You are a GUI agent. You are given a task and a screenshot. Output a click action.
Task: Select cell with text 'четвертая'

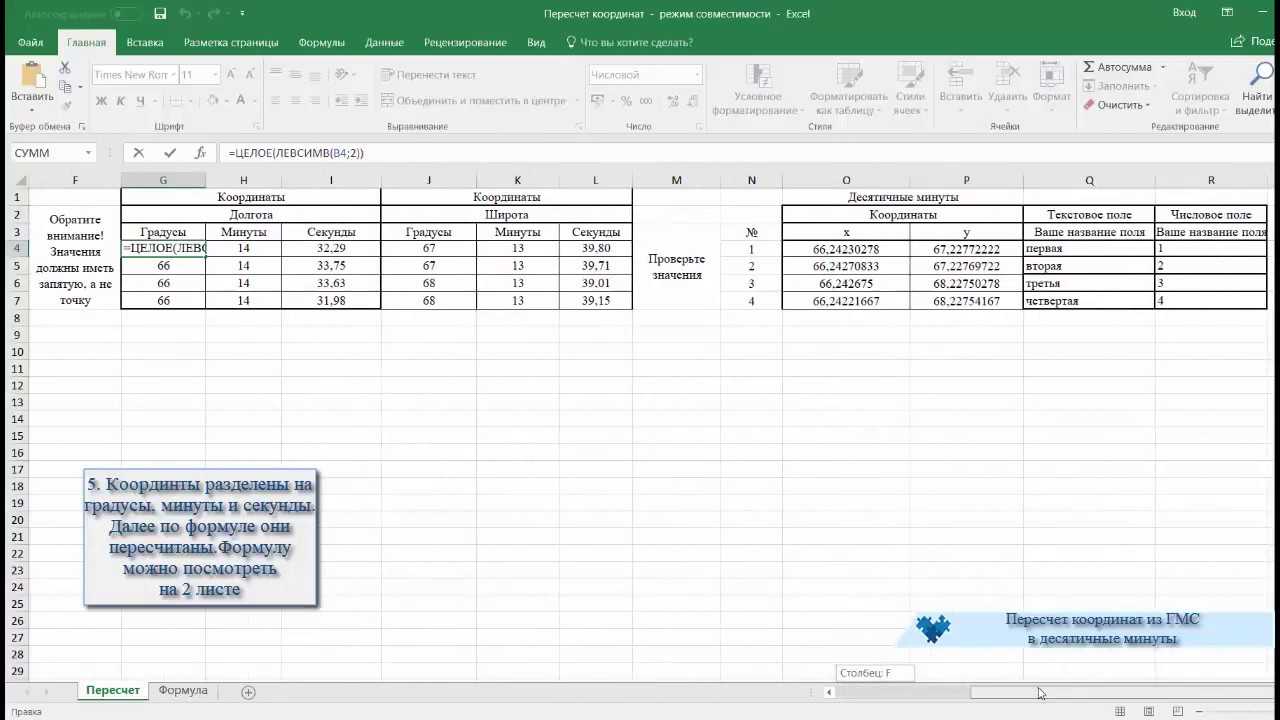pos(1089,301)
